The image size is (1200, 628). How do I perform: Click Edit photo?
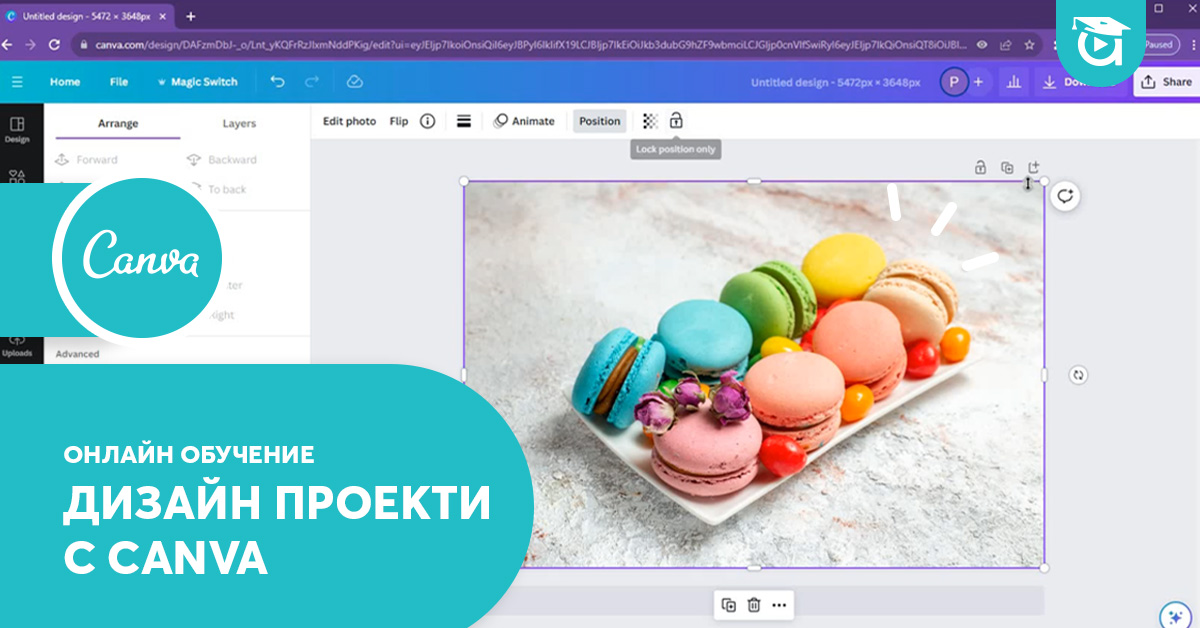coord(349,121)
